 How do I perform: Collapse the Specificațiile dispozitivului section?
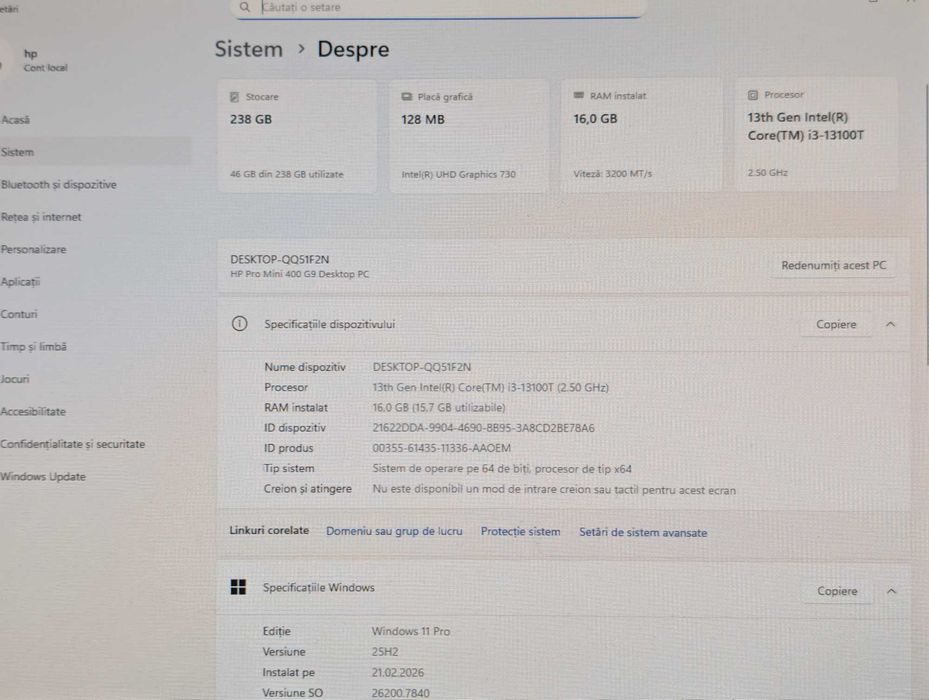[890, 324]
